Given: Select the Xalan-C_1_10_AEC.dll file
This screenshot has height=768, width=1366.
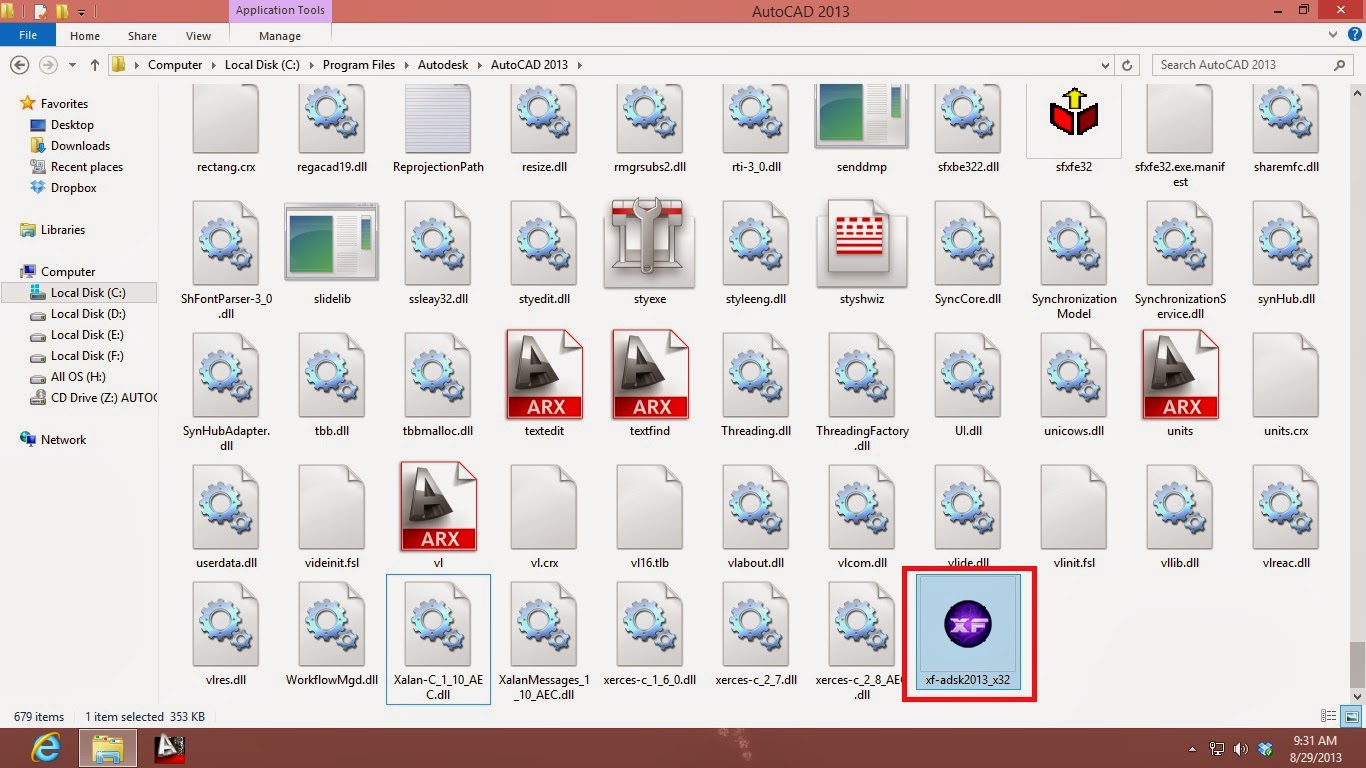Looking at the screenshot, I should click(438, 639).
